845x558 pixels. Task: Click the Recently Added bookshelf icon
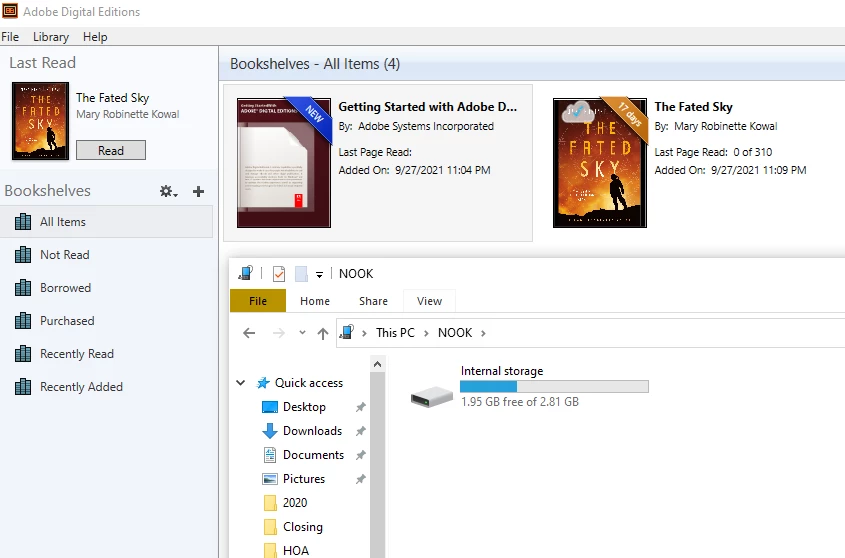(23, 387)
